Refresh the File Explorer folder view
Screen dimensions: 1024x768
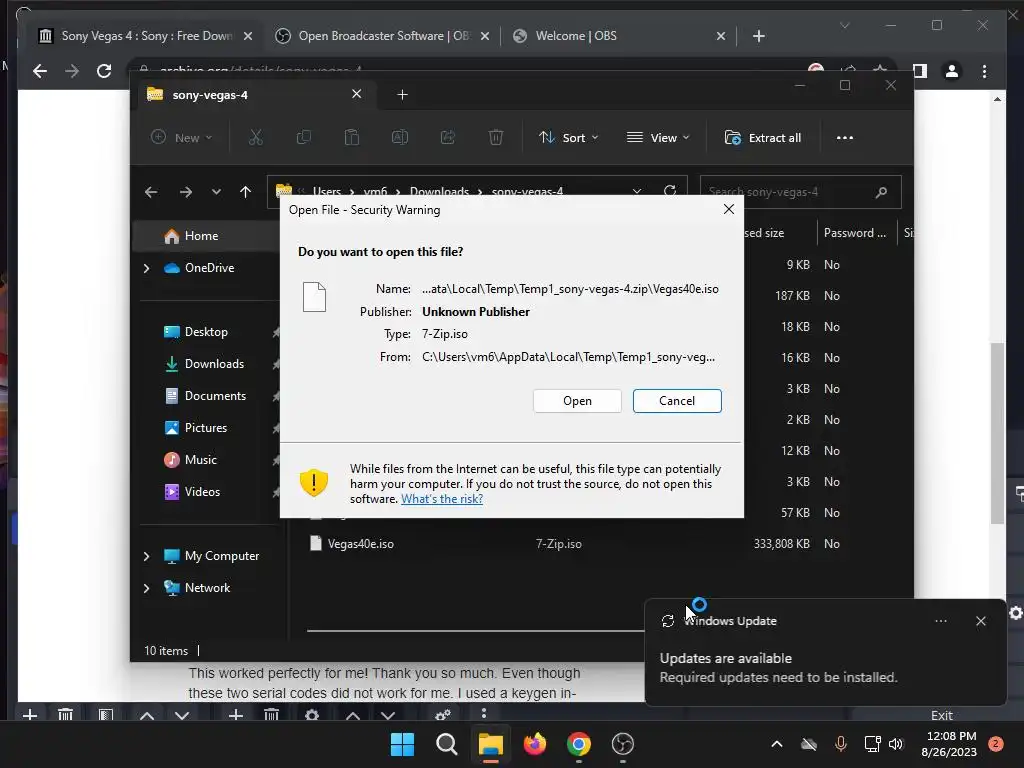click(x=670, y=191)
